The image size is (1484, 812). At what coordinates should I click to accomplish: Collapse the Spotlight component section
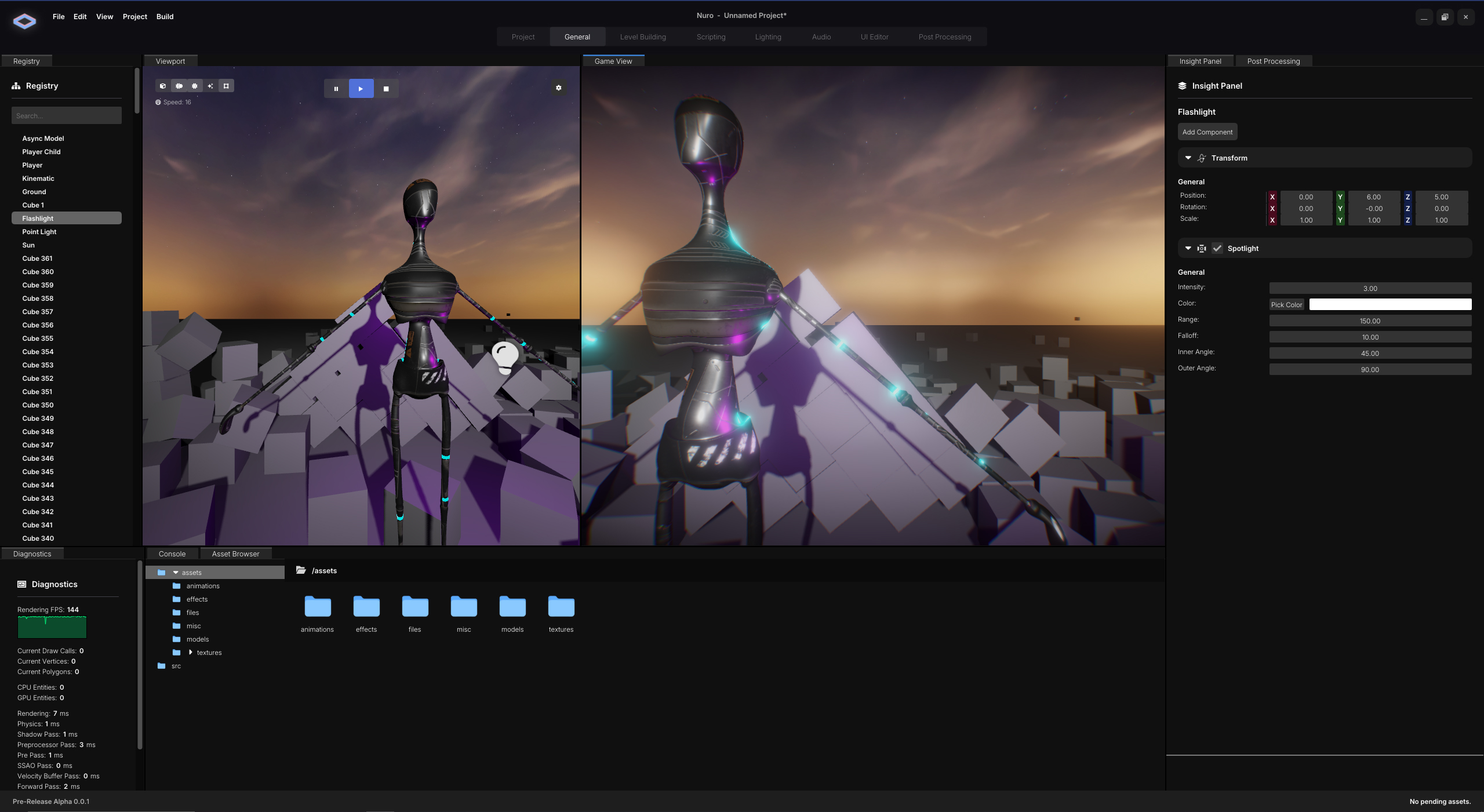tap(1188, 248)
